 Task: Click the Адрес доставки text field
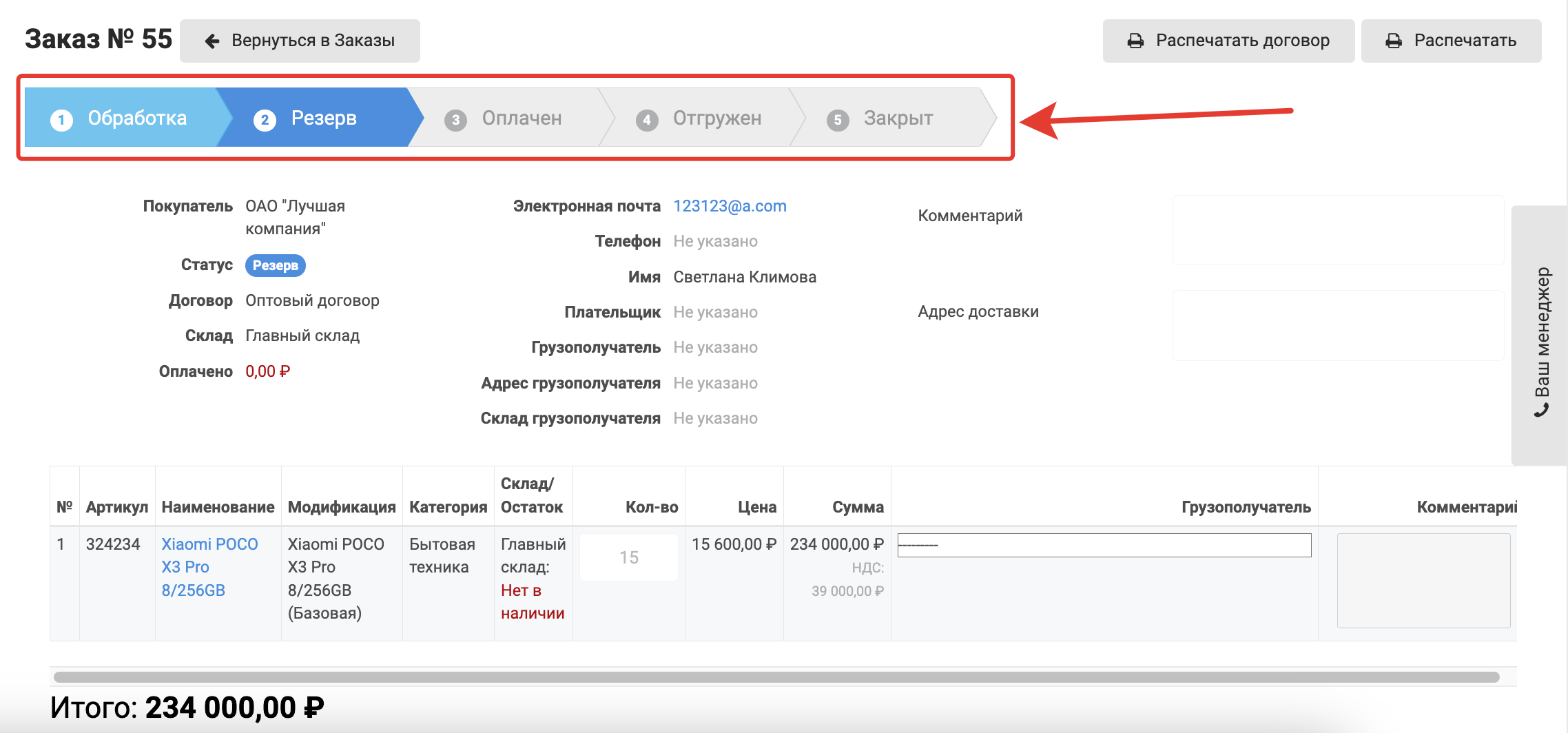(1338, 325)
